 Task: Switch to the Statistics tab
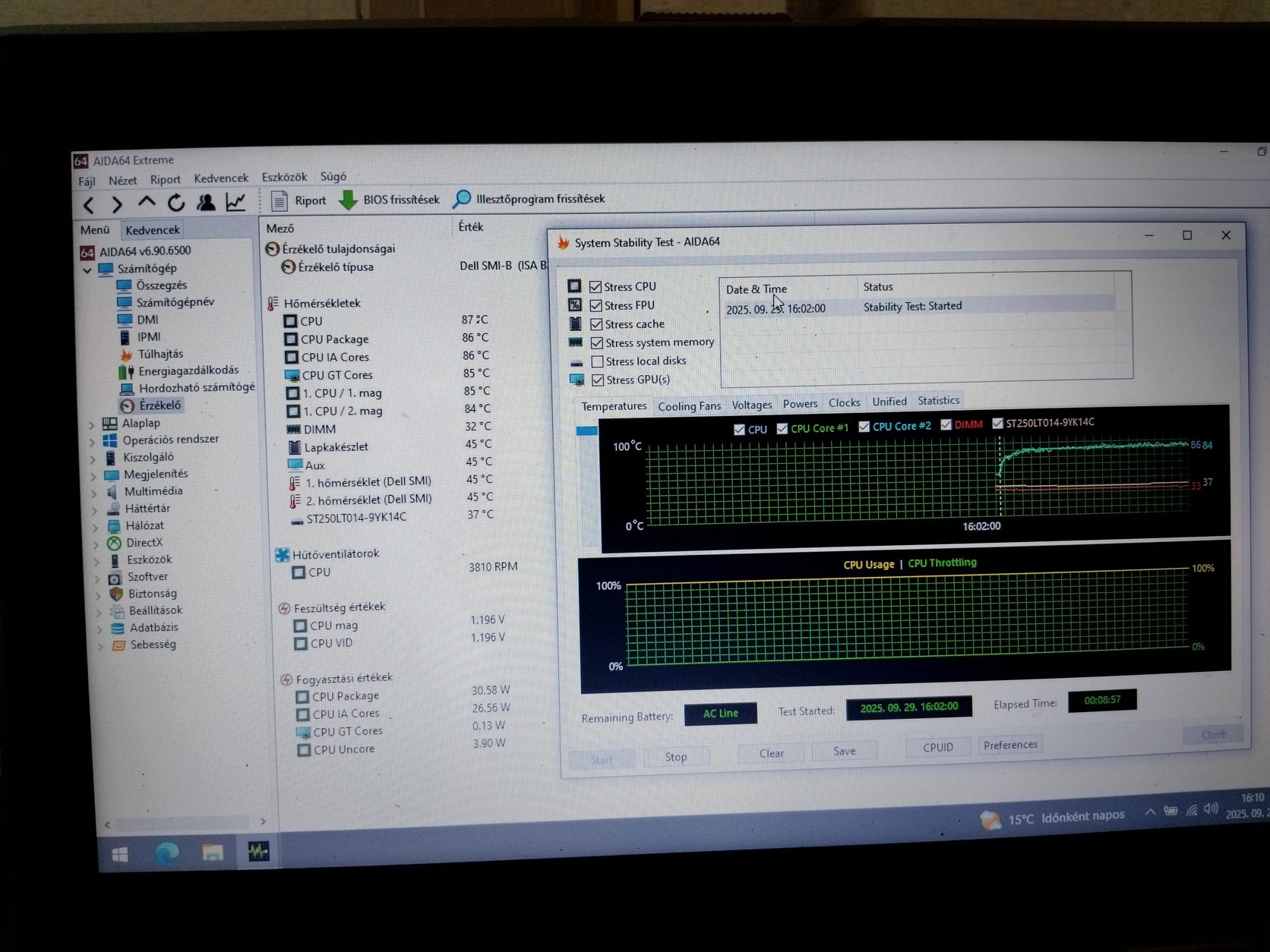tap(939, 401)
